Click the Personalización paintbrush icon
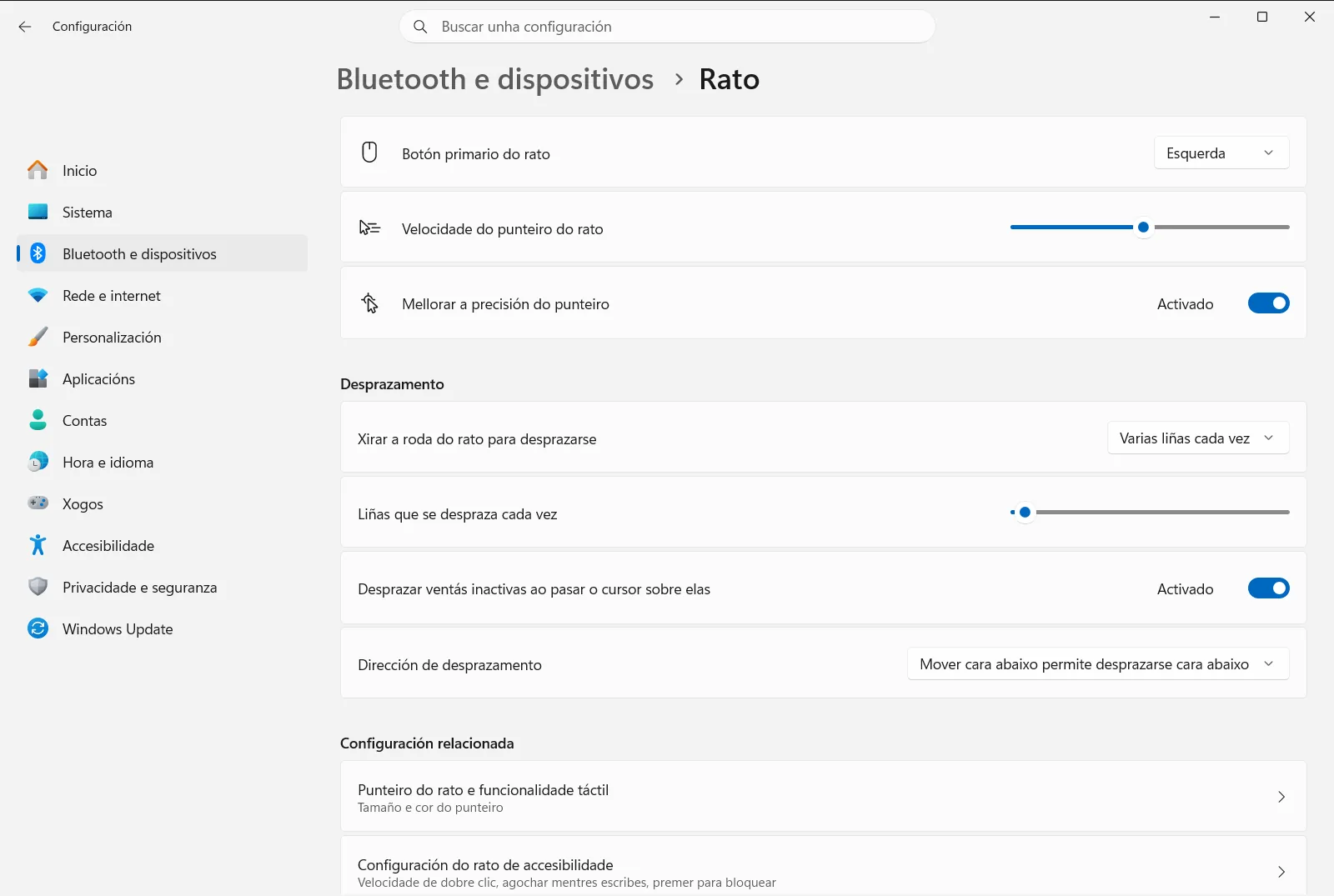This screenshot has height=896, width=1334. [38, 337]
